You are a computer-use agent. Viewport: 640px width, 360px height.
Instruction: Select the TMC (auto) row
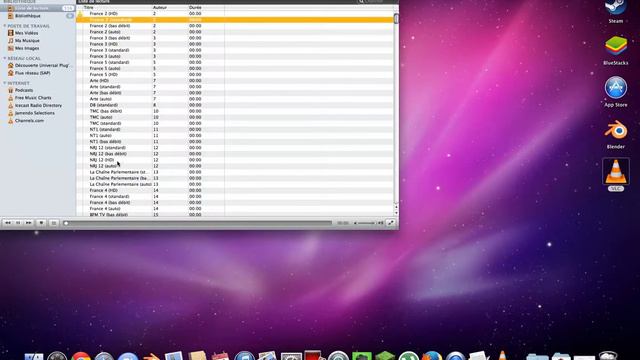(x=235, y=117)
